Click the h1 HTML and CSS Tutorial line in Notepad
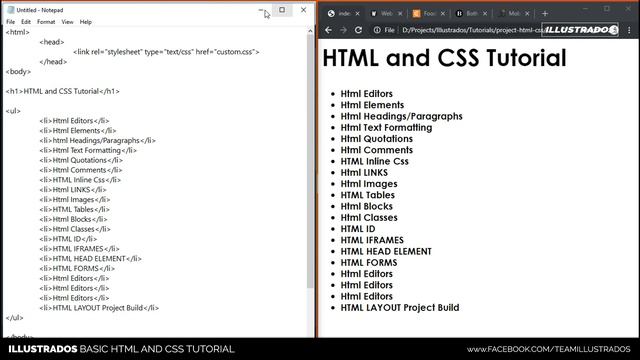Image resolution: width=640 pixels, height=360 pixels. [x=63, y=91]
